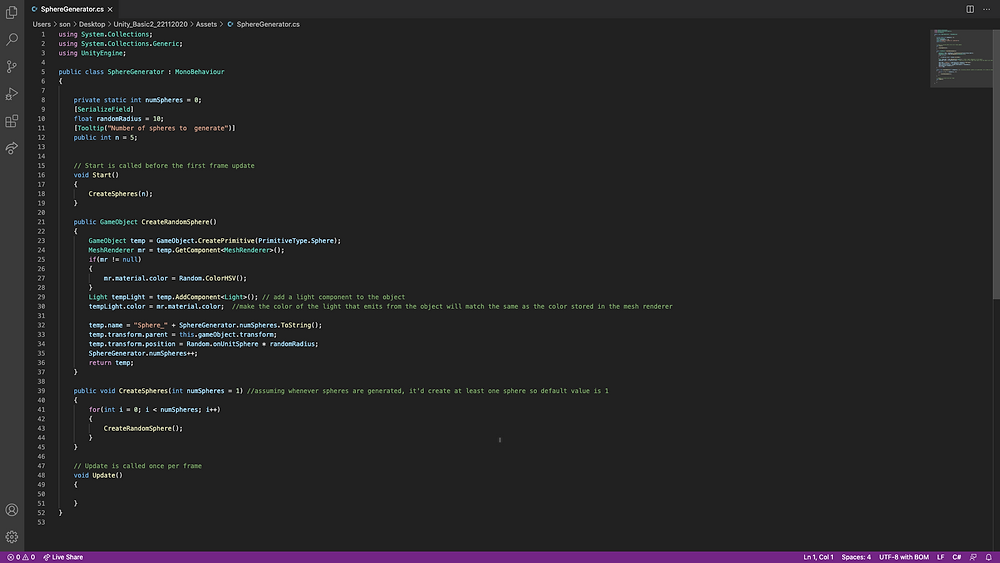Click 'SphereGenerator.numSpheres++;' line
The height and width of the screenshot is (563, 1000).
(143, 353)
